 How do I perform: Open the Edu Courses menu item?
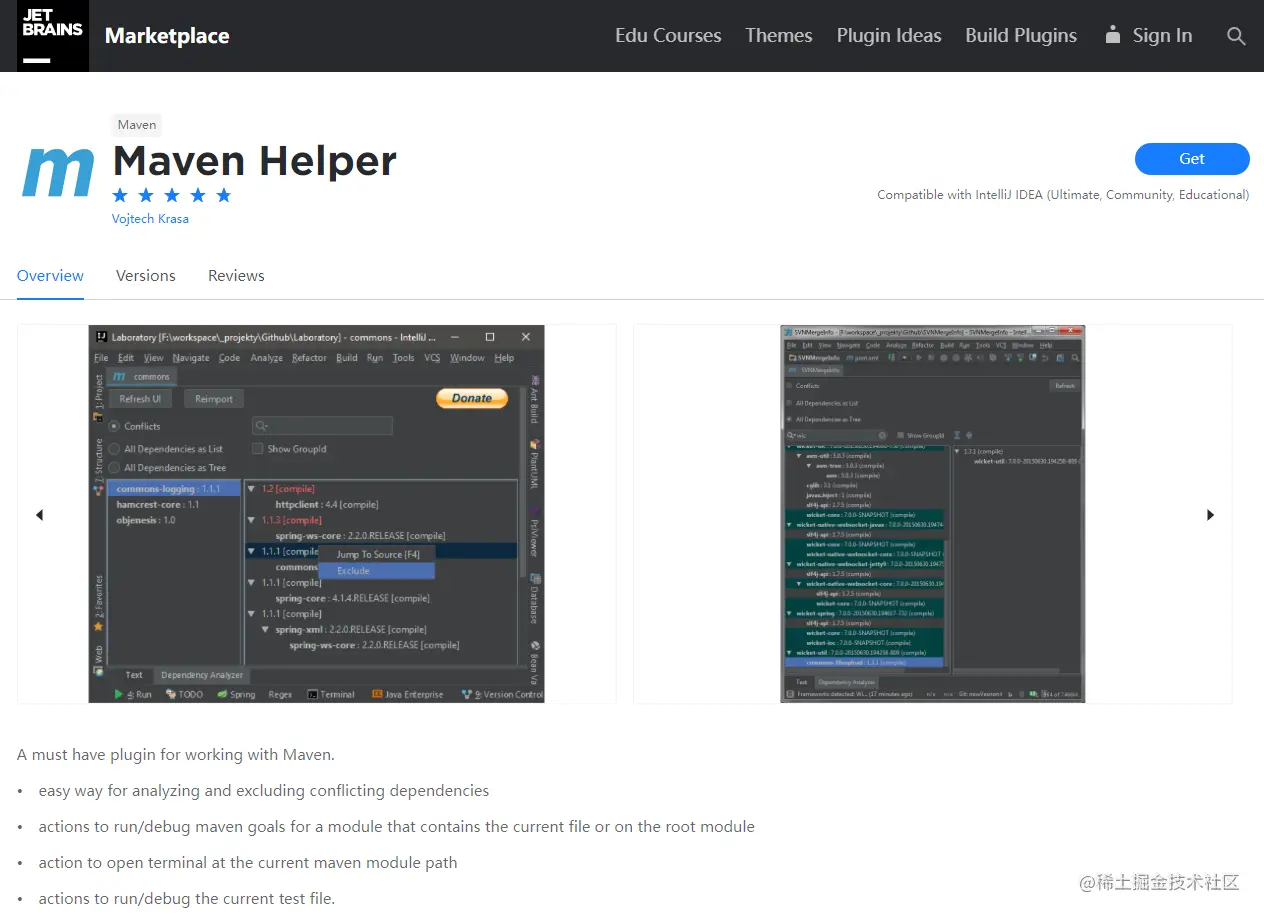(x=668, y=36)
